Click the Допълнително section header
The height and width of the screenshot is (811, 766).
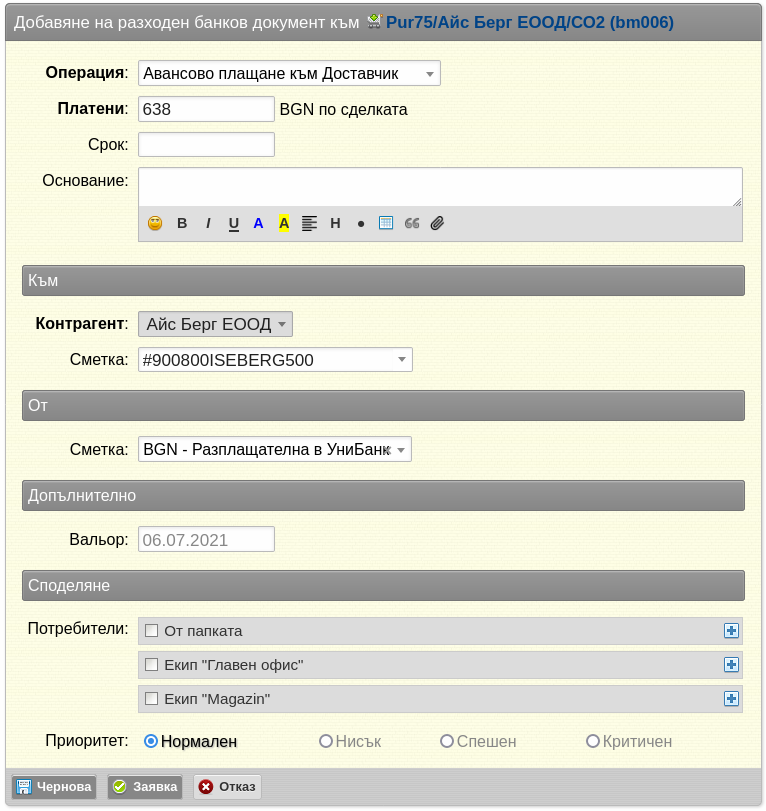pos(383,495)
